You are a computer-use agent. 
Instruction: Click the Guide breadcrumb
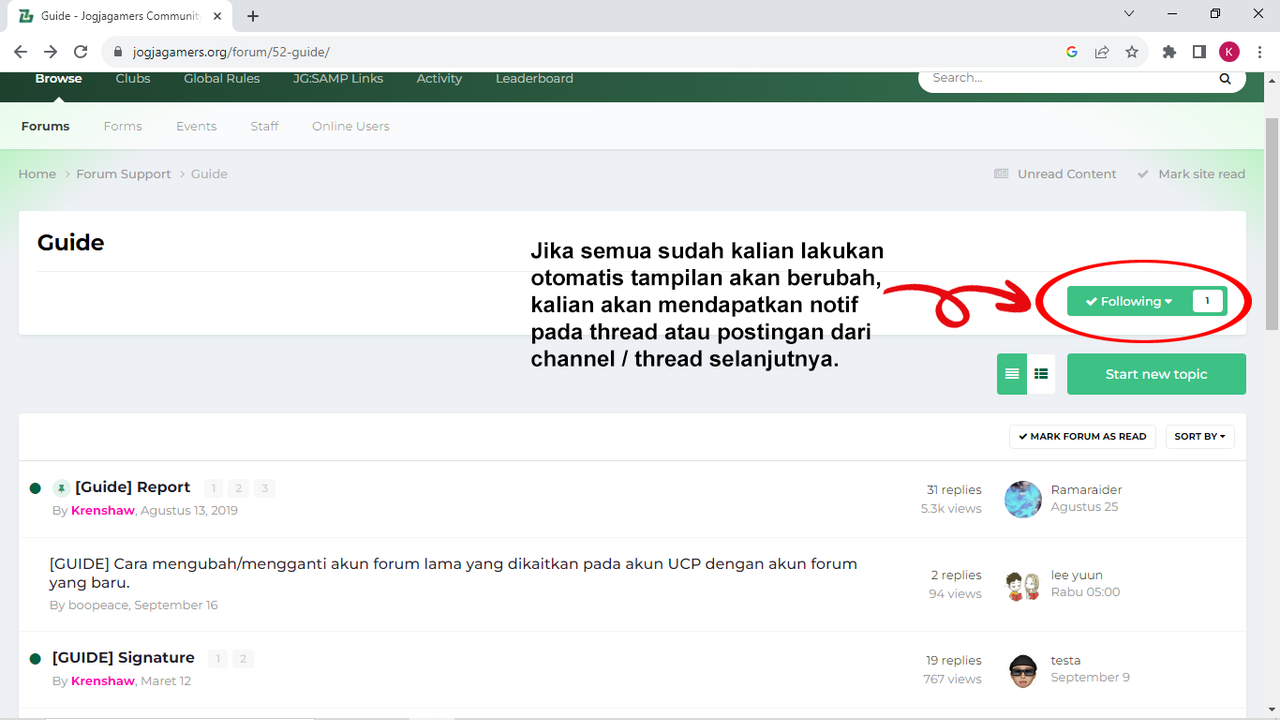click(x=209, y=174)
